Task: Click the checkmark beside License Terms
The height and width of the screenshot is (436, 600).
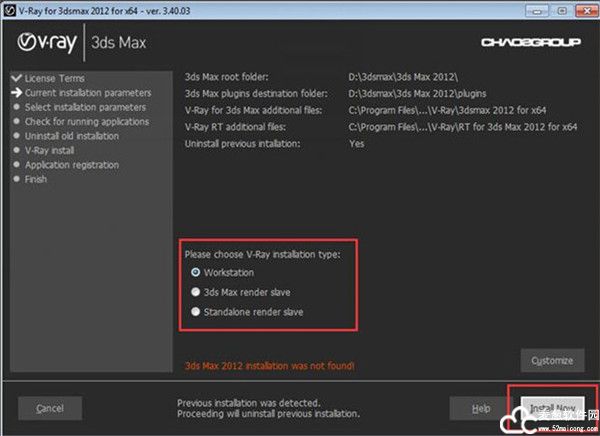Action: (x=15, y=78)
